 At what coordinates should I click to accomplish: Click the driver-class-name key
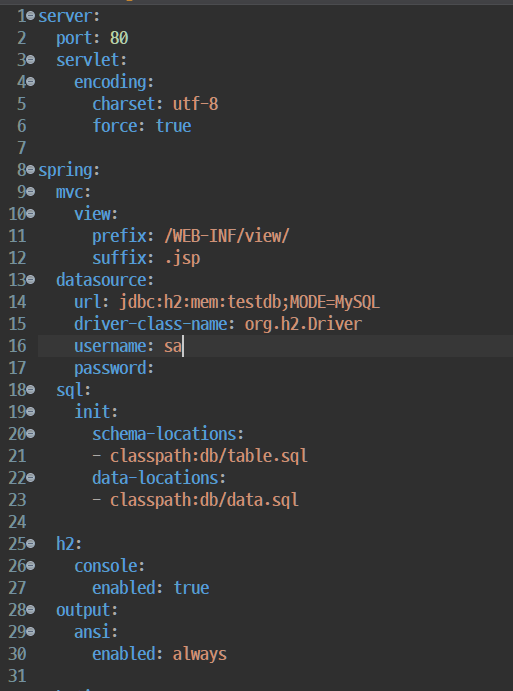pos(150,324)
